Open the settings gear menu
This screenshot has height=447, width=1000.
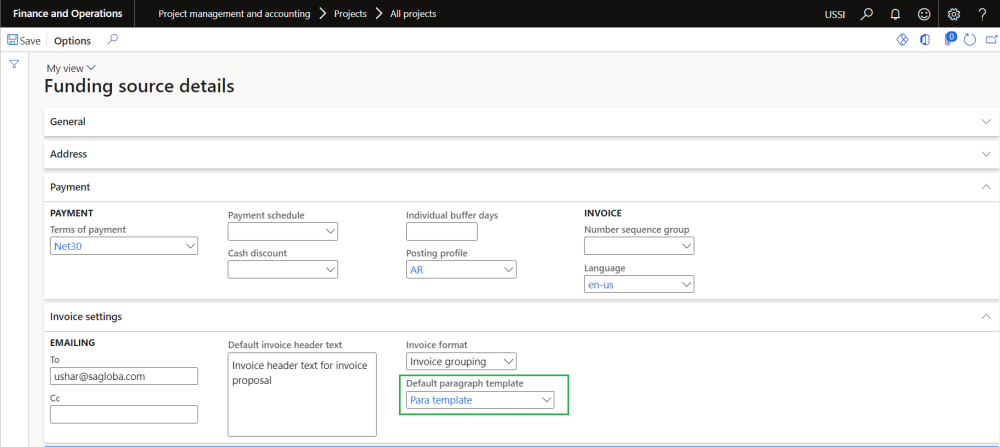(954, 14)
